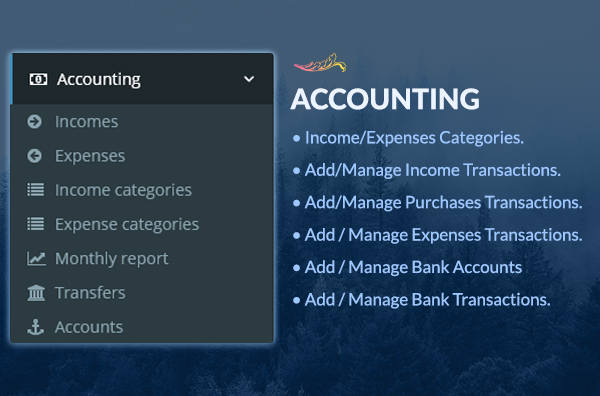Screen dimensions: 600x396
Task: Click the large ACCOUNTING heading
Action: coord(385,99)
